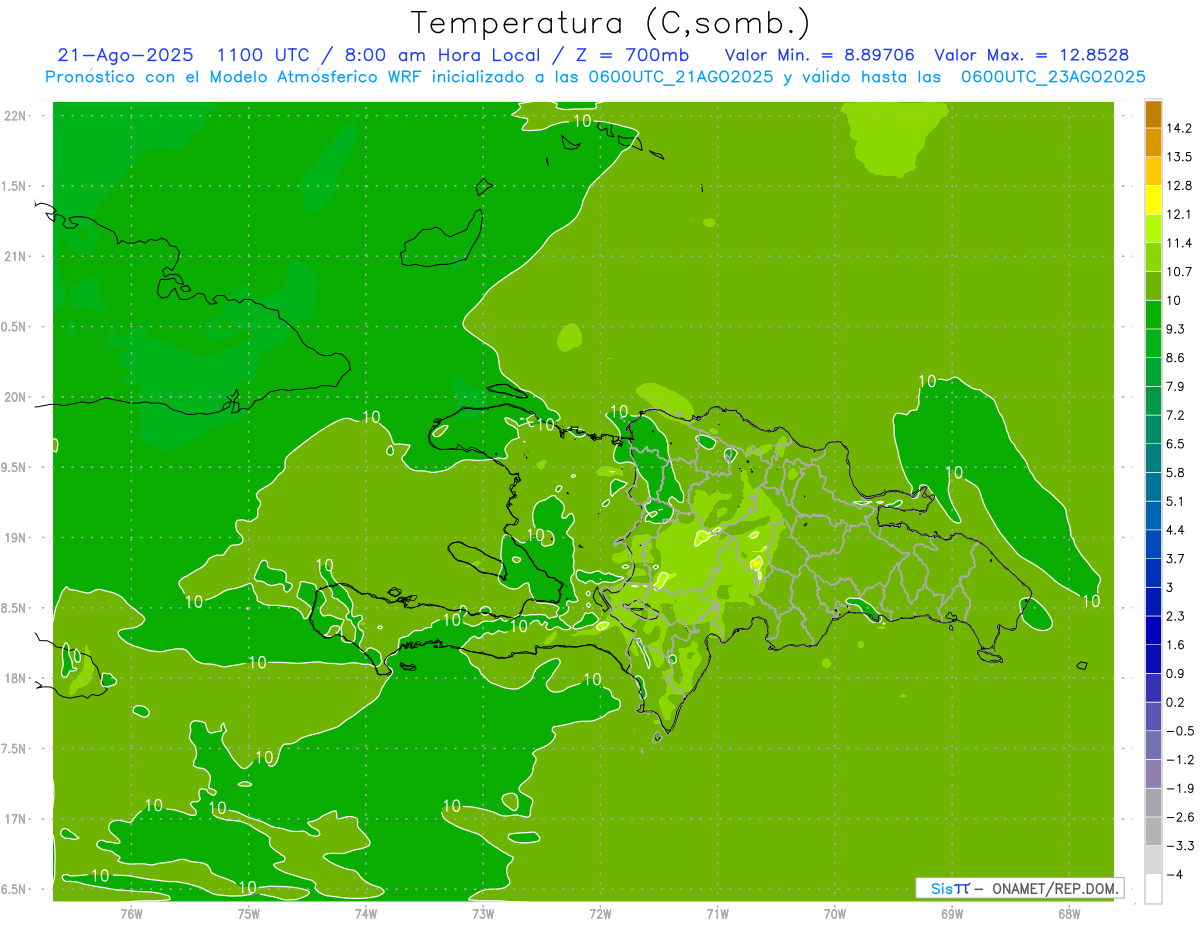Click the '-3.3' colorbar label
Image resolution: width=1200 pixels, height=927 pixels.
coord(1179,846)
